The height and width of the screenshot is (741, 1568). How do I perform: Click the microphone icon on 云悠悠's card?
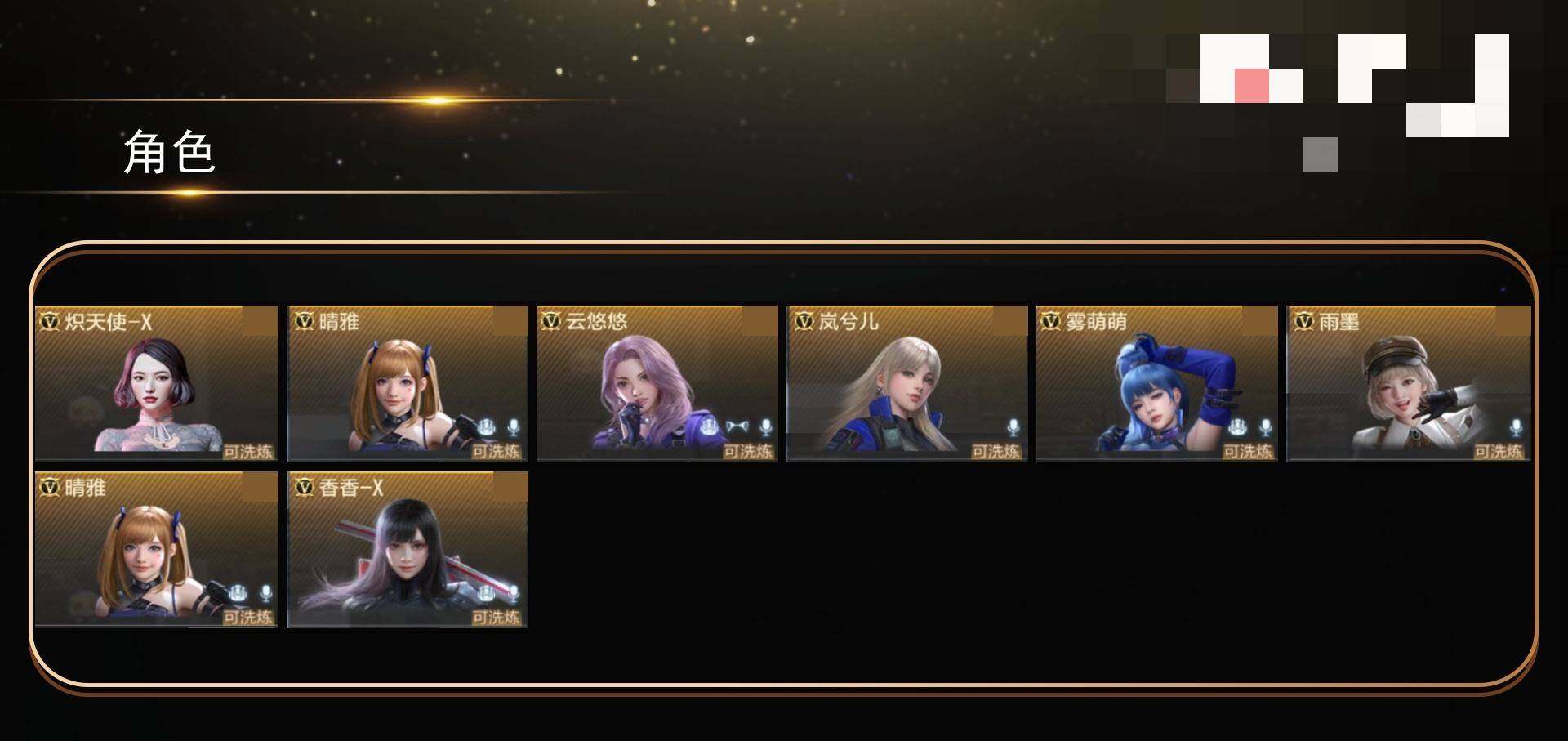(765, 426)
